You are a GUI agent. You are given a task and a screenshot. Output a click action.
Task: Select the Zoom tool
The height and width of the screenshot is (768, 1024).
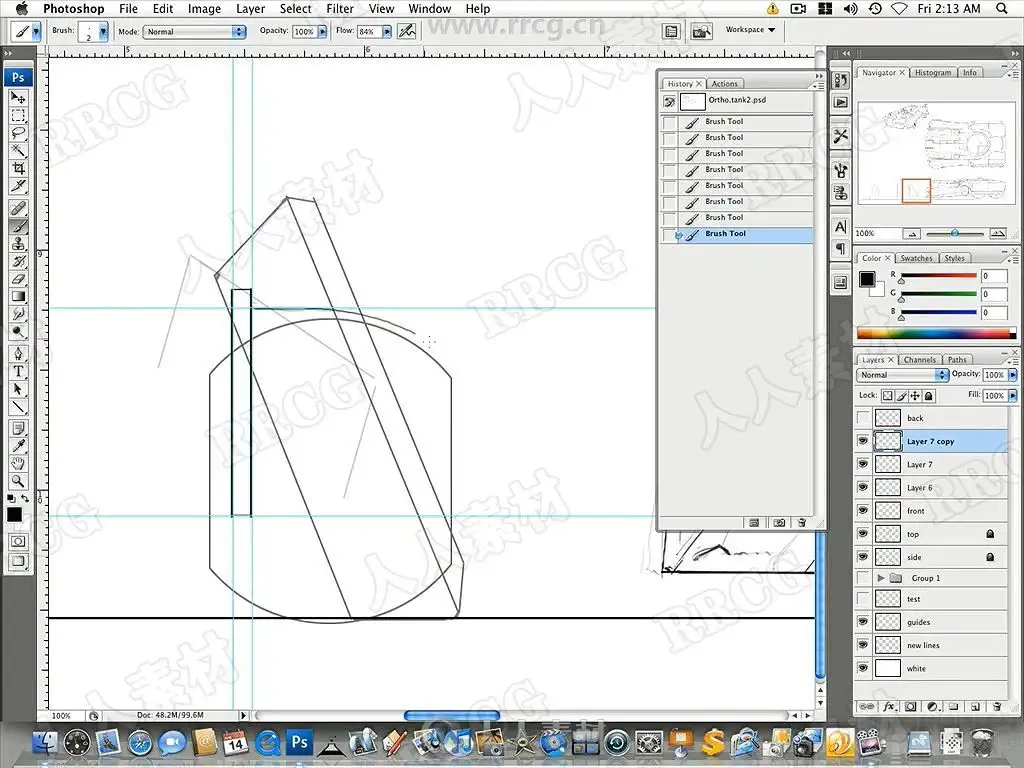tap(18, 482)
